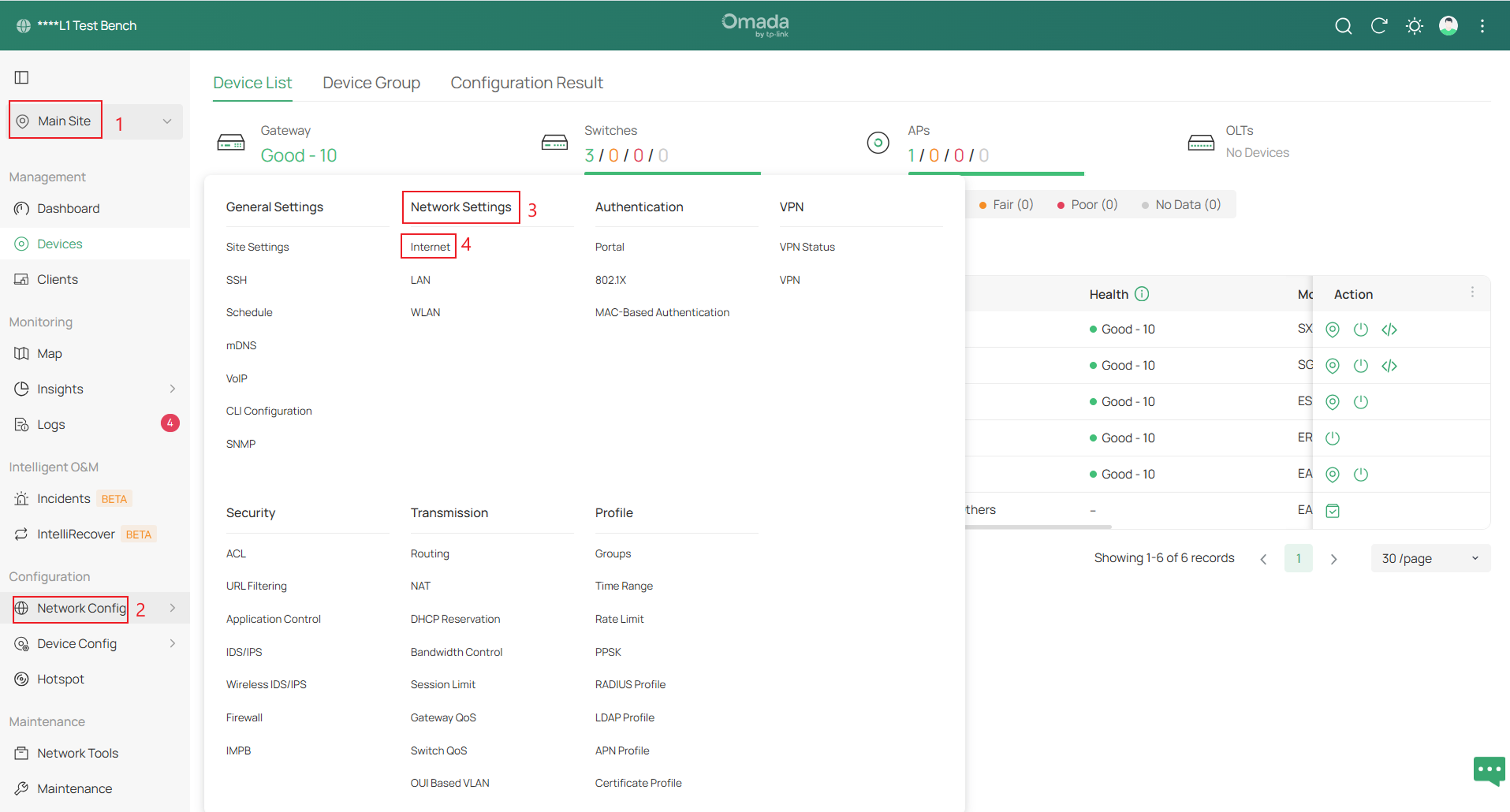
Task: Go to the previous page arrow
Action: [x=1263, y=559]
